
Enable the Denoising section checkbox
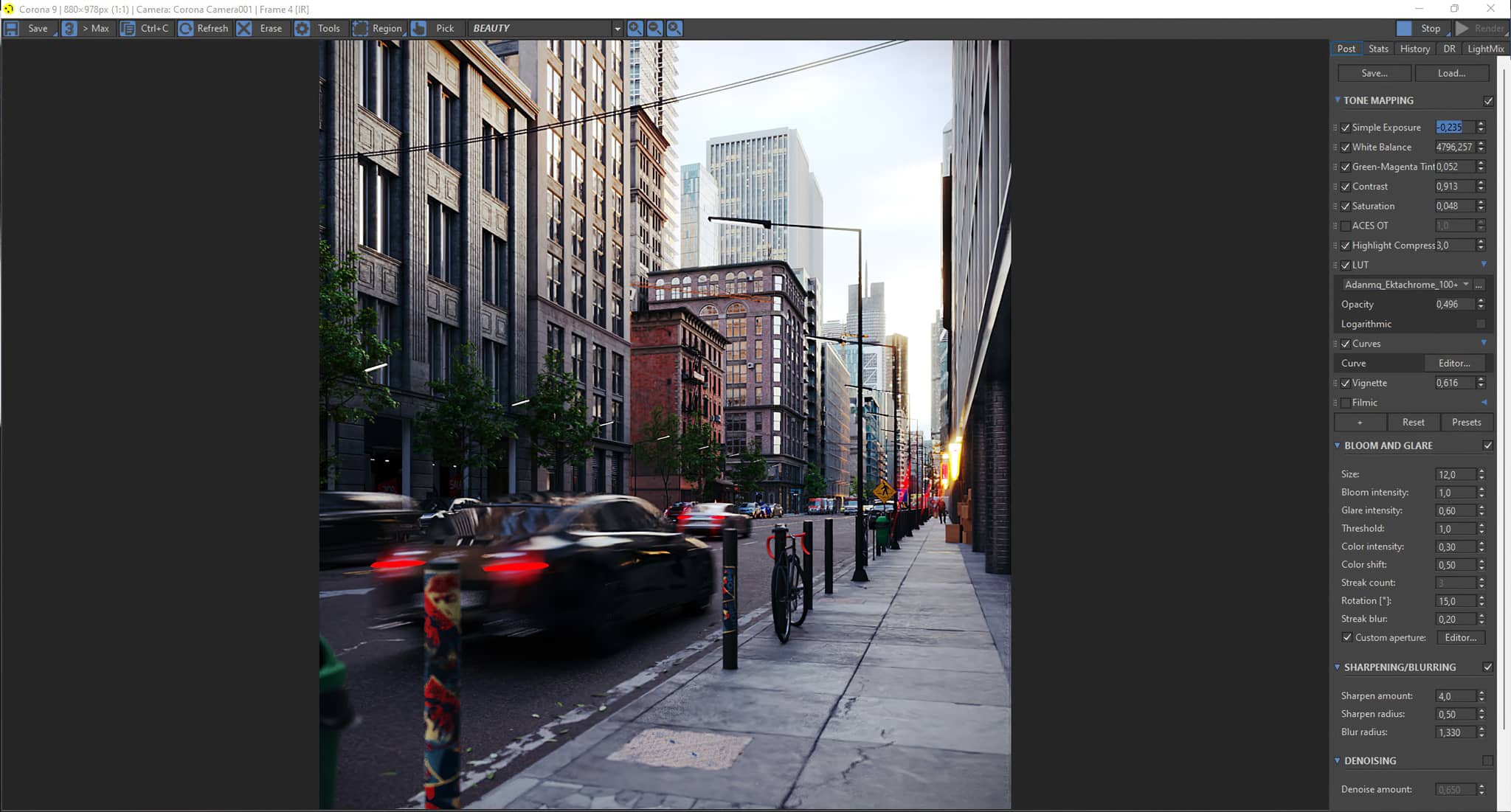(x=1487, y=760)
